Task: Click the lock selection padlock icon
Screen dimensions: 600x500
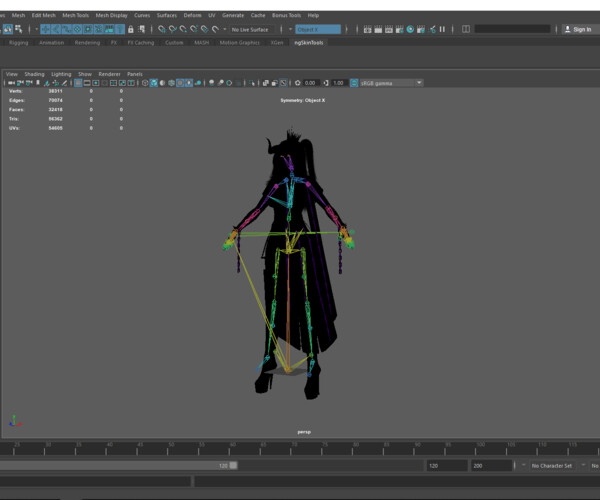Action: pos(131,29)
